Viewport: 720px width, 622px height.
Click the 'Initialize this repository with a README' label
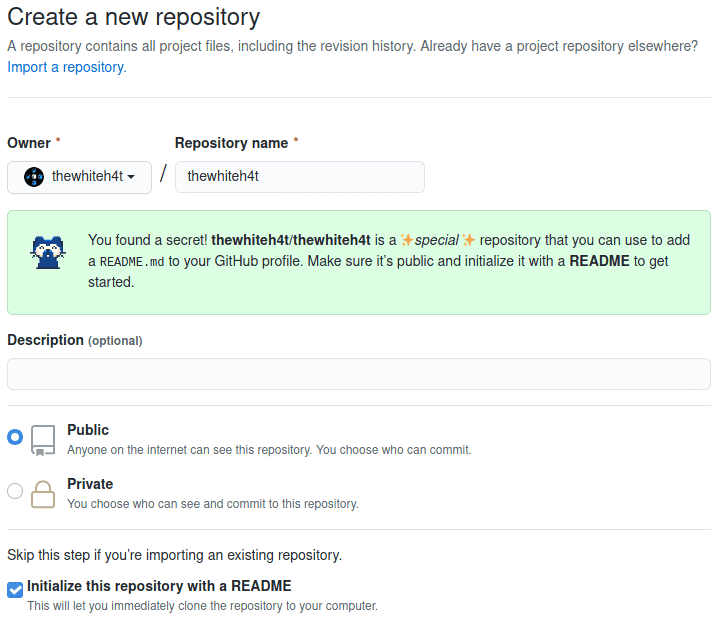point(159,586)
